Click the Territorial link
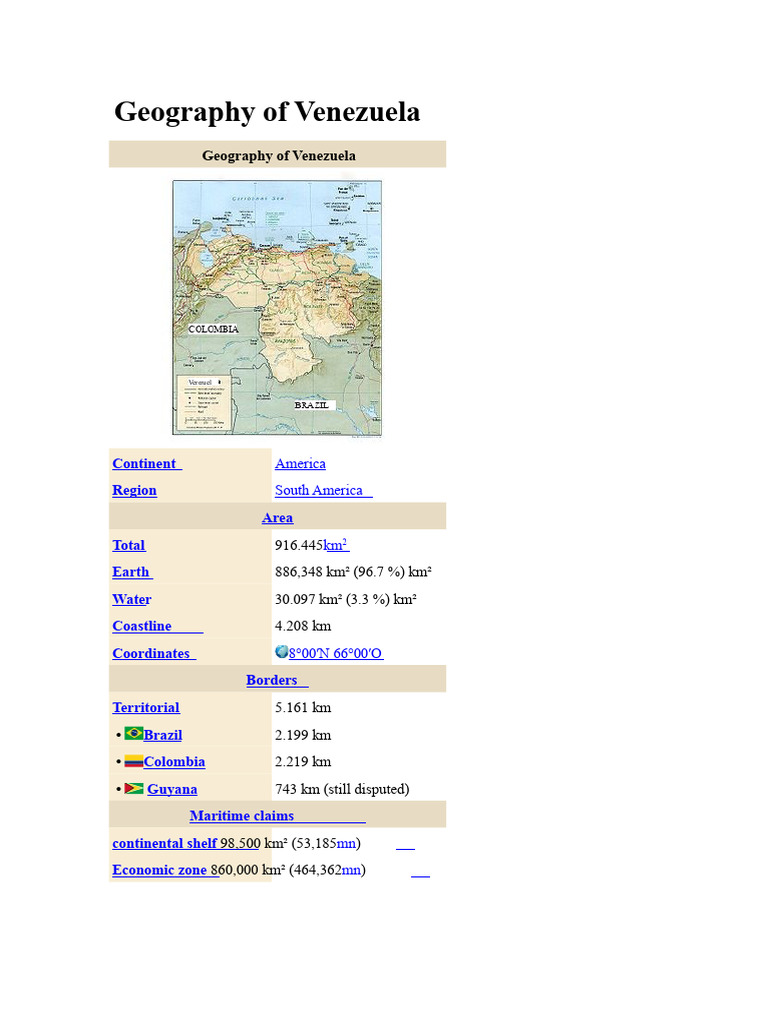 pos(146,708)
